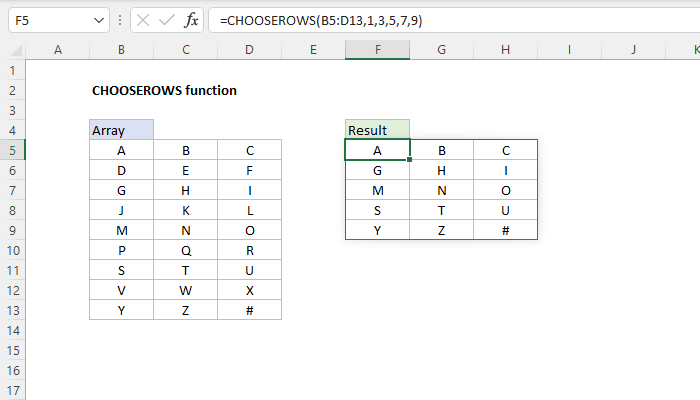Open the Name Box dropdown arrow
Screen dimensions: 700x400
[99, 21]
